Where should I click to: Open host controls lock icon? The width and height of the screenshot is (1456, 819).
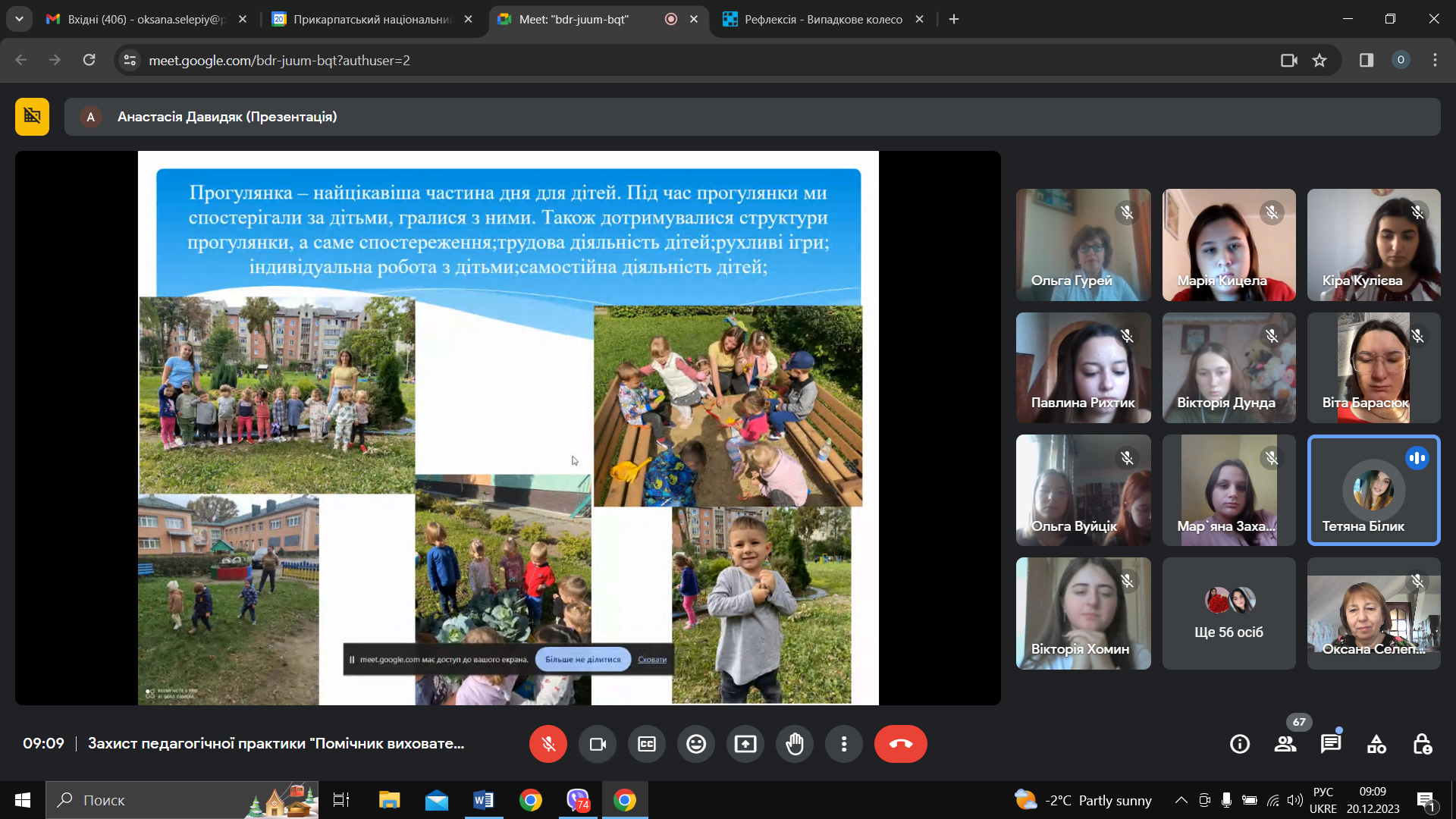click(x=1422, y=744)
